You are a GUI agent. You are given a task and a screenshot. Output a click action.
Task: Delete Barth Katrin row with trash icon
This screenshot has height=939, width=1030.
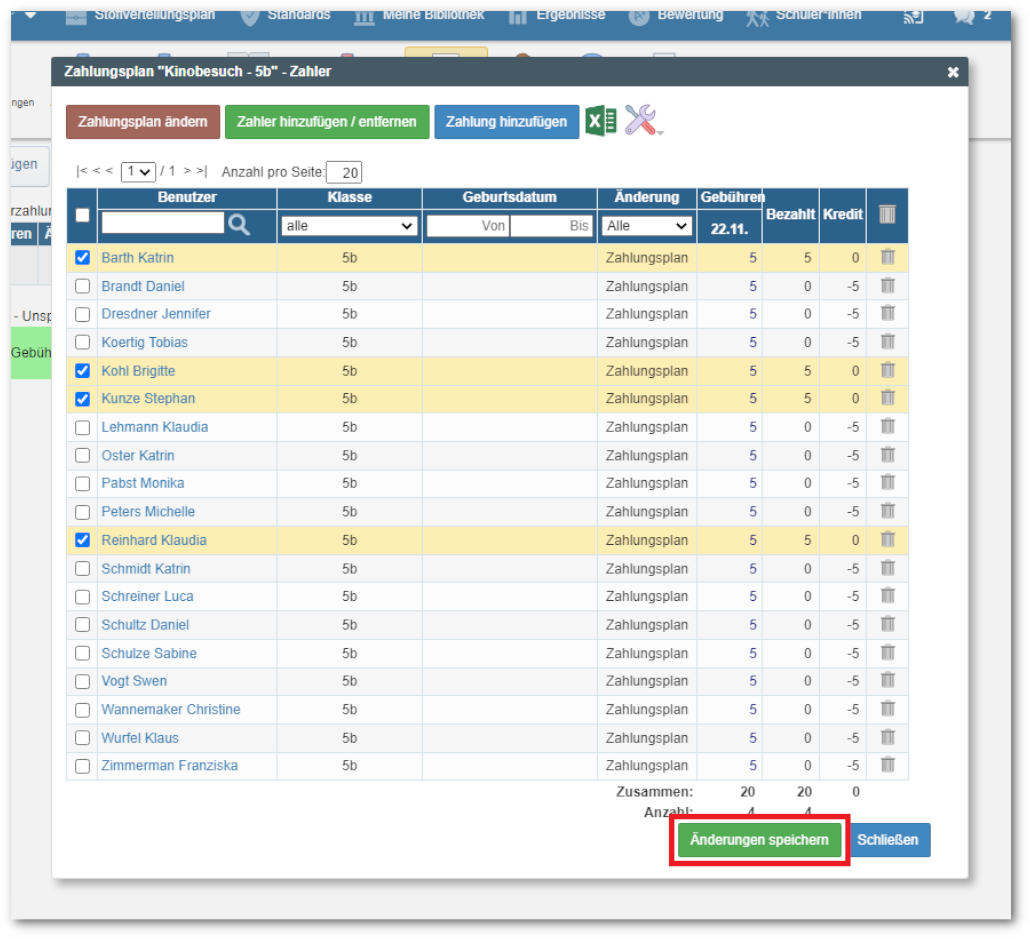887,257
